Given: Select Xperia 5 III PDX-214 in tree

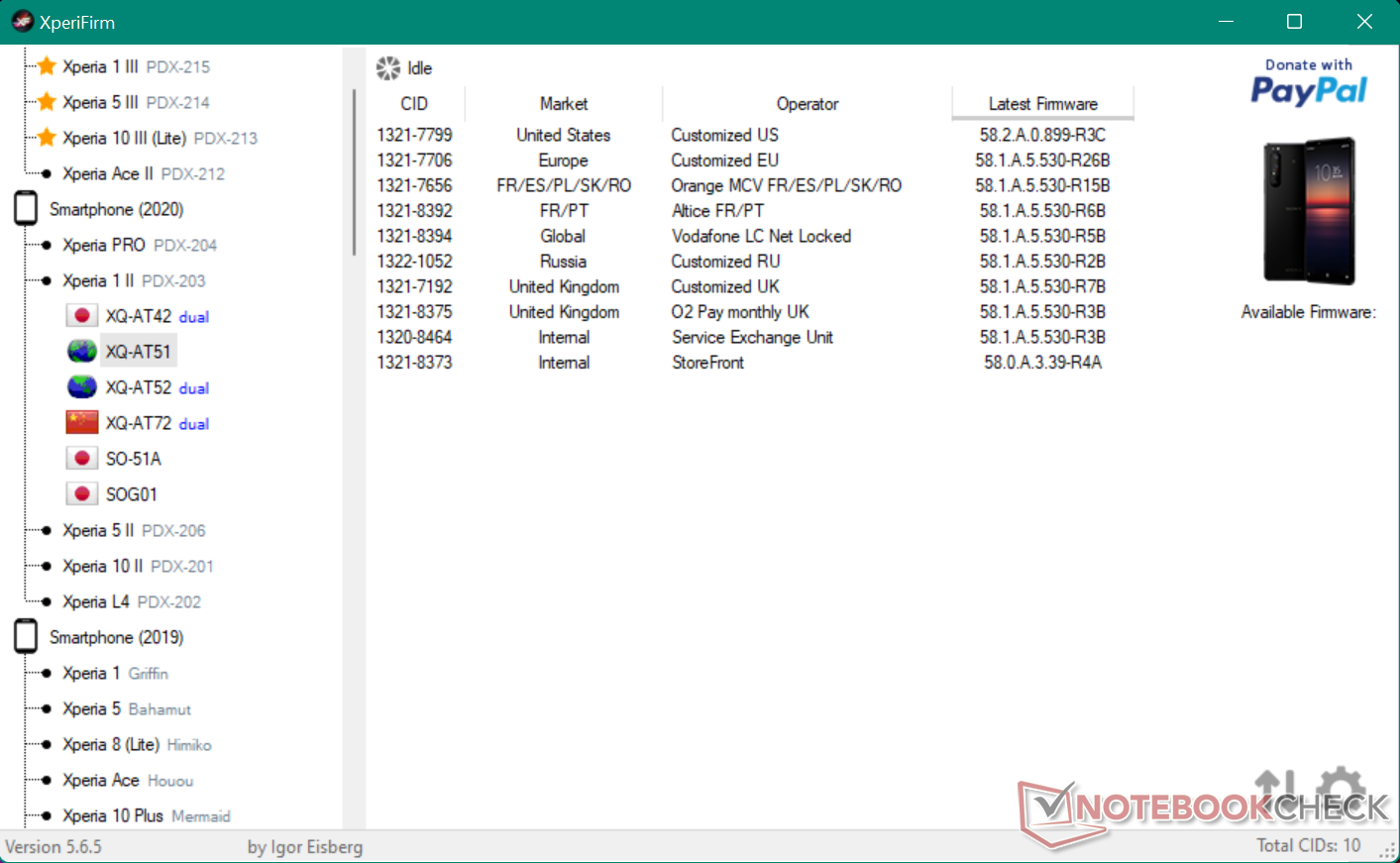Looking at the screenshot, I should [136, 102].
